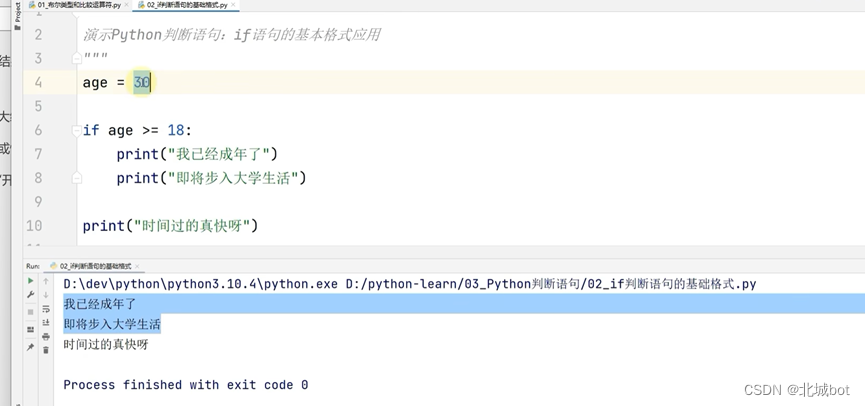Collapse the docstring fold marker on line 3
Screen dimensions: 865x406
click(77, 58)
